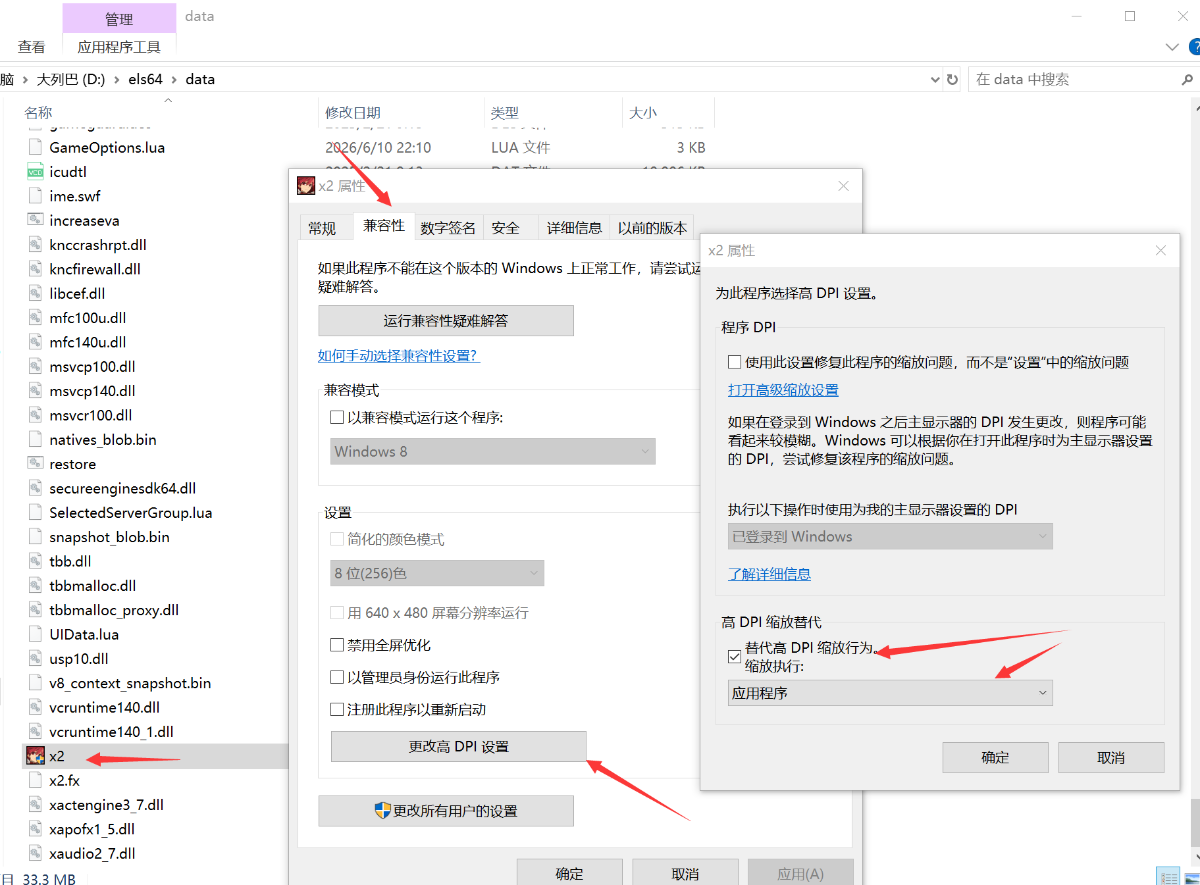
Task: Open 打开高级缩放设置 link
Action: pyautogui.click(x=783, y=390)
